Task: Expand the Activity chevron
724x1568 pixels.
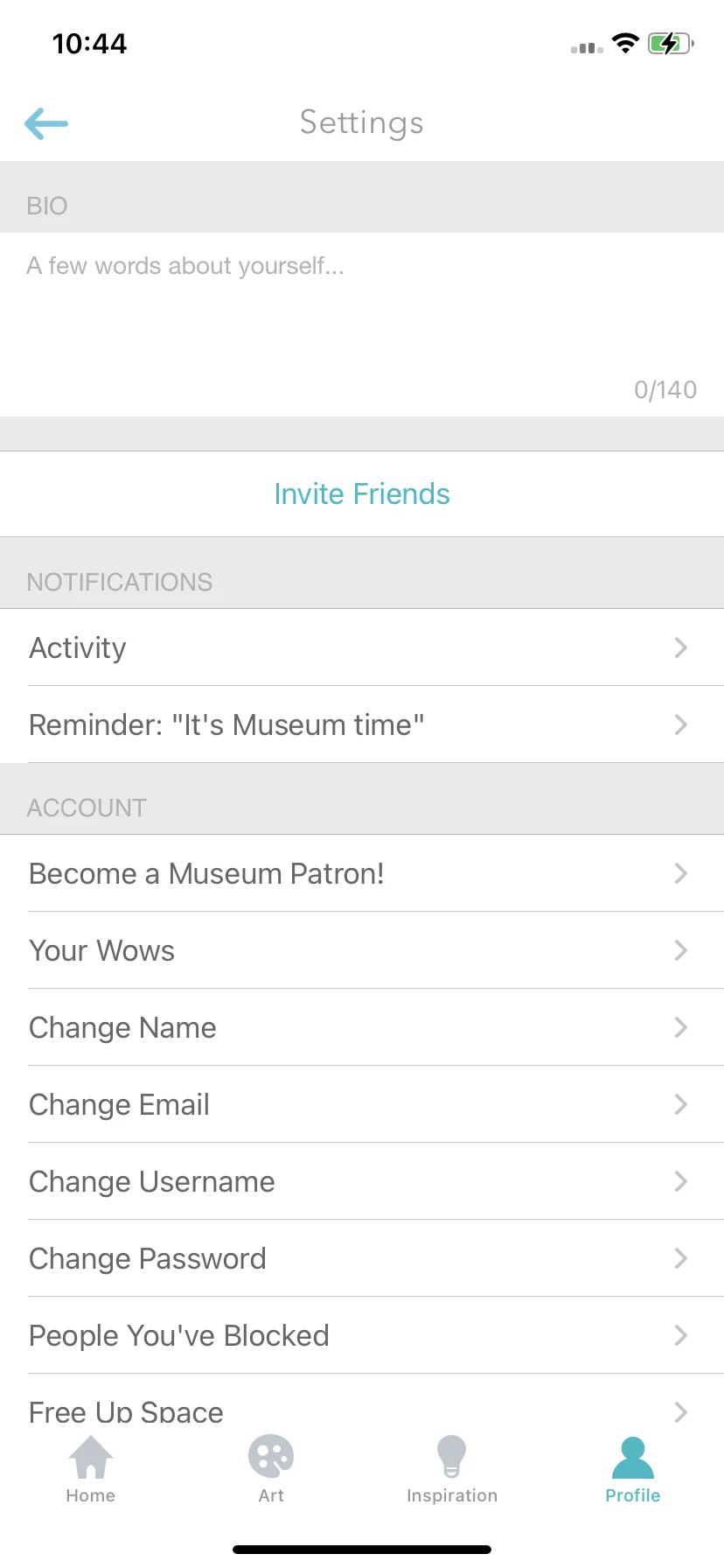Action: pyautogui.click(x=681, y=647)
